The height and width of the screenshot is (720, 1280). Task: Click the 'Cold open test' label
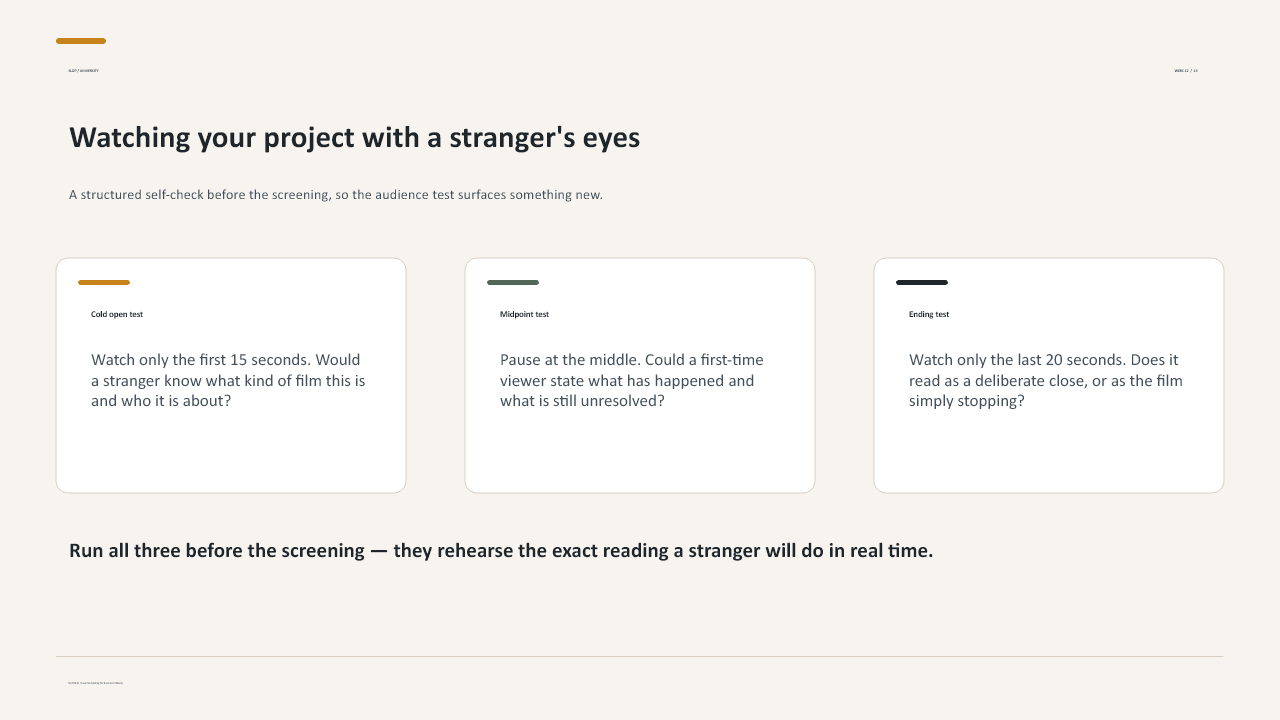117,314
